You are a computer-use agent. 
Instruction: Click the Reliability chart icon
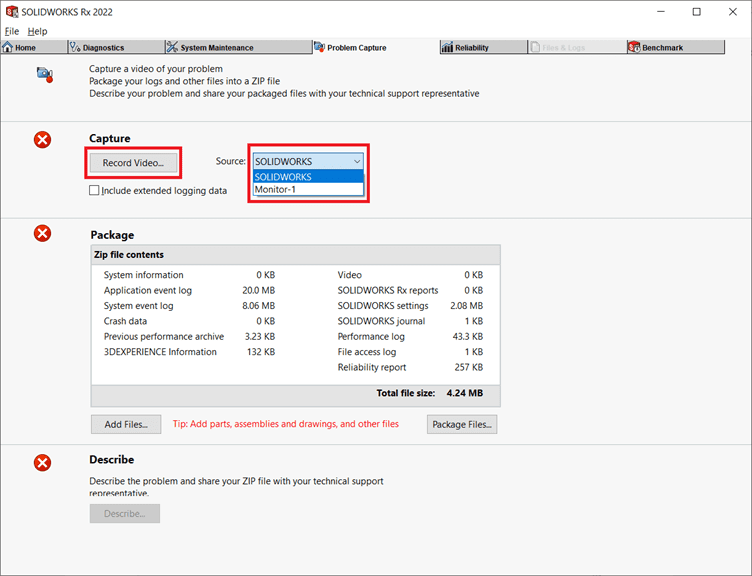[x=447, y=47]
